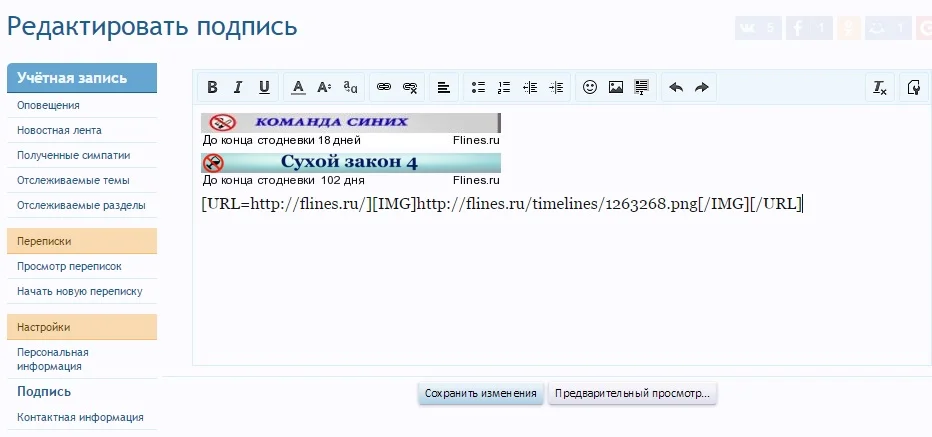The width and height of the screenshot is (932, 437).
Task: Select Начать новую переписку
Action: click(x=82, y=291)
